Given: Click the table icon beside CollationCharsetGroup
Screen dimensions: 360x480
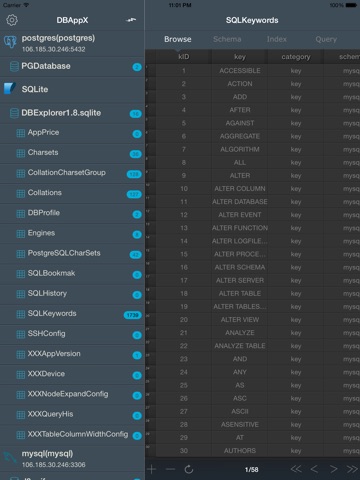Looking at the screenshot, I should (x=21, y=173).
